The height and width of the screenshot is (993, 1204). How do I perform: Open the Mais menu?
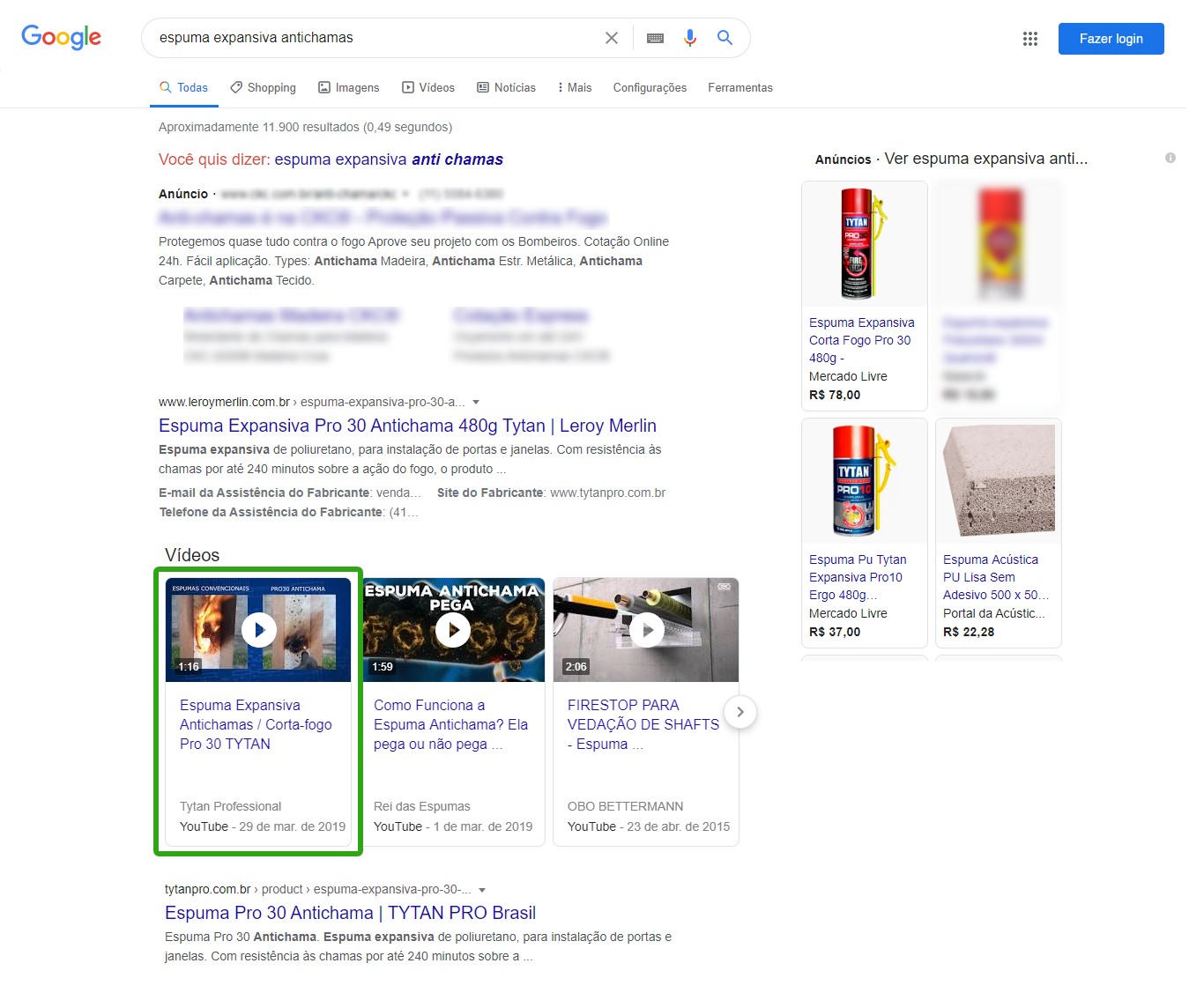coord(575,87)
